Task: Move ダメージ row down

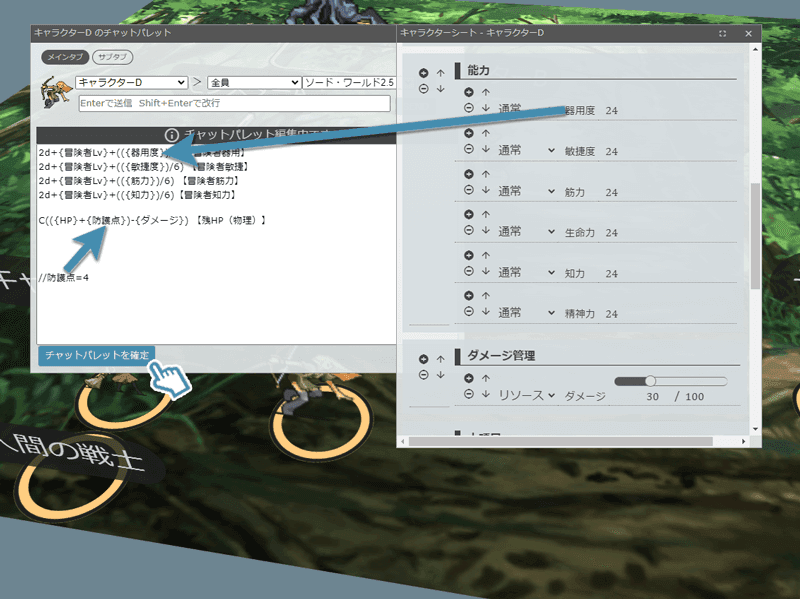Action: coord(486,394)
